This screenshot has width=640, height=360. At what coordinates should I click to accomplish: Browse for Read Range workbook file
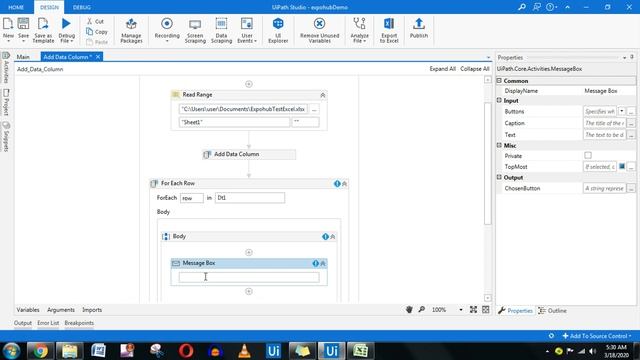pos(314,109)
